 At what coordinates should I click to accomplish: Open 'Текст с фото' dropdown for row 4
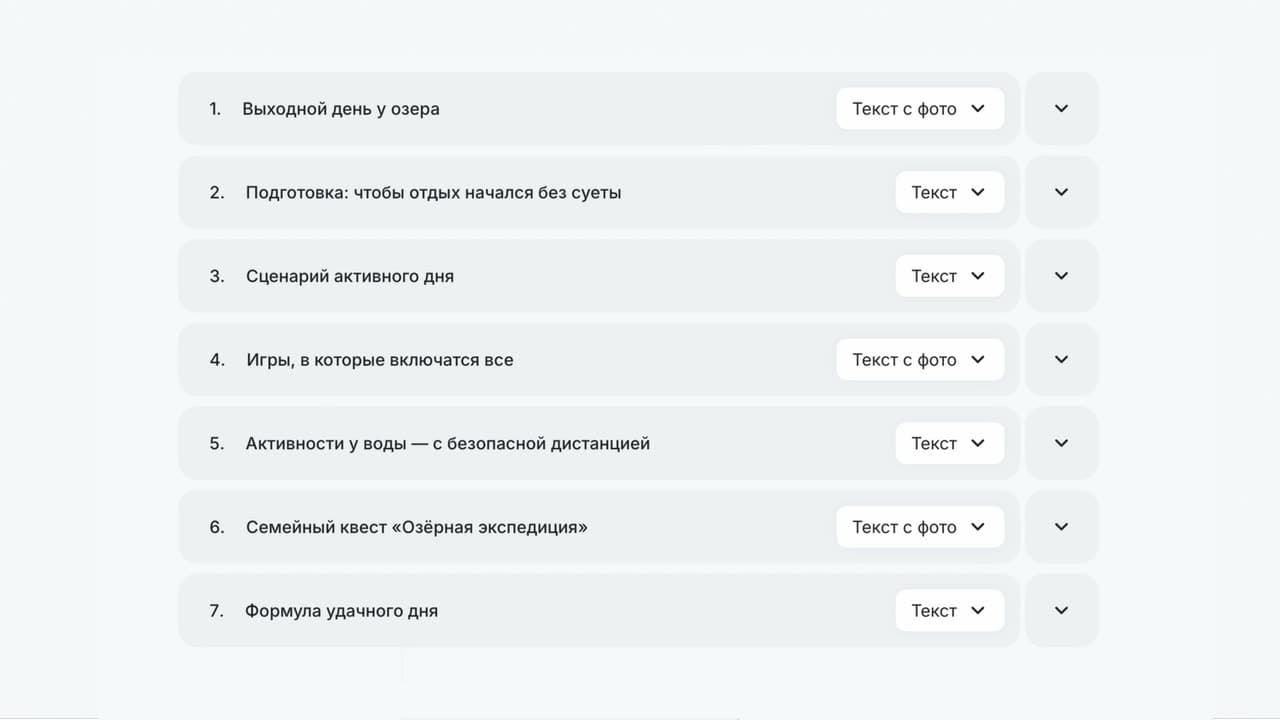coord(920,359)
